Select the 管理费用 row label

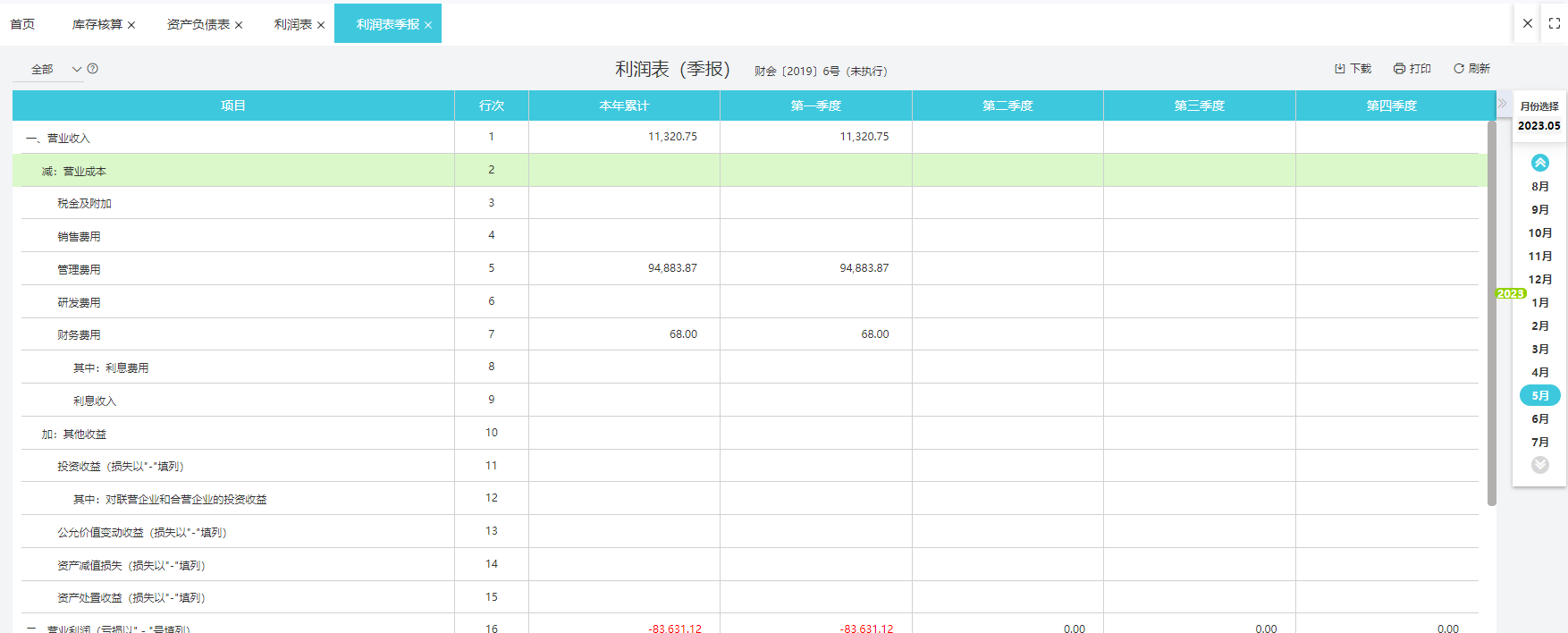pos(79,270)
